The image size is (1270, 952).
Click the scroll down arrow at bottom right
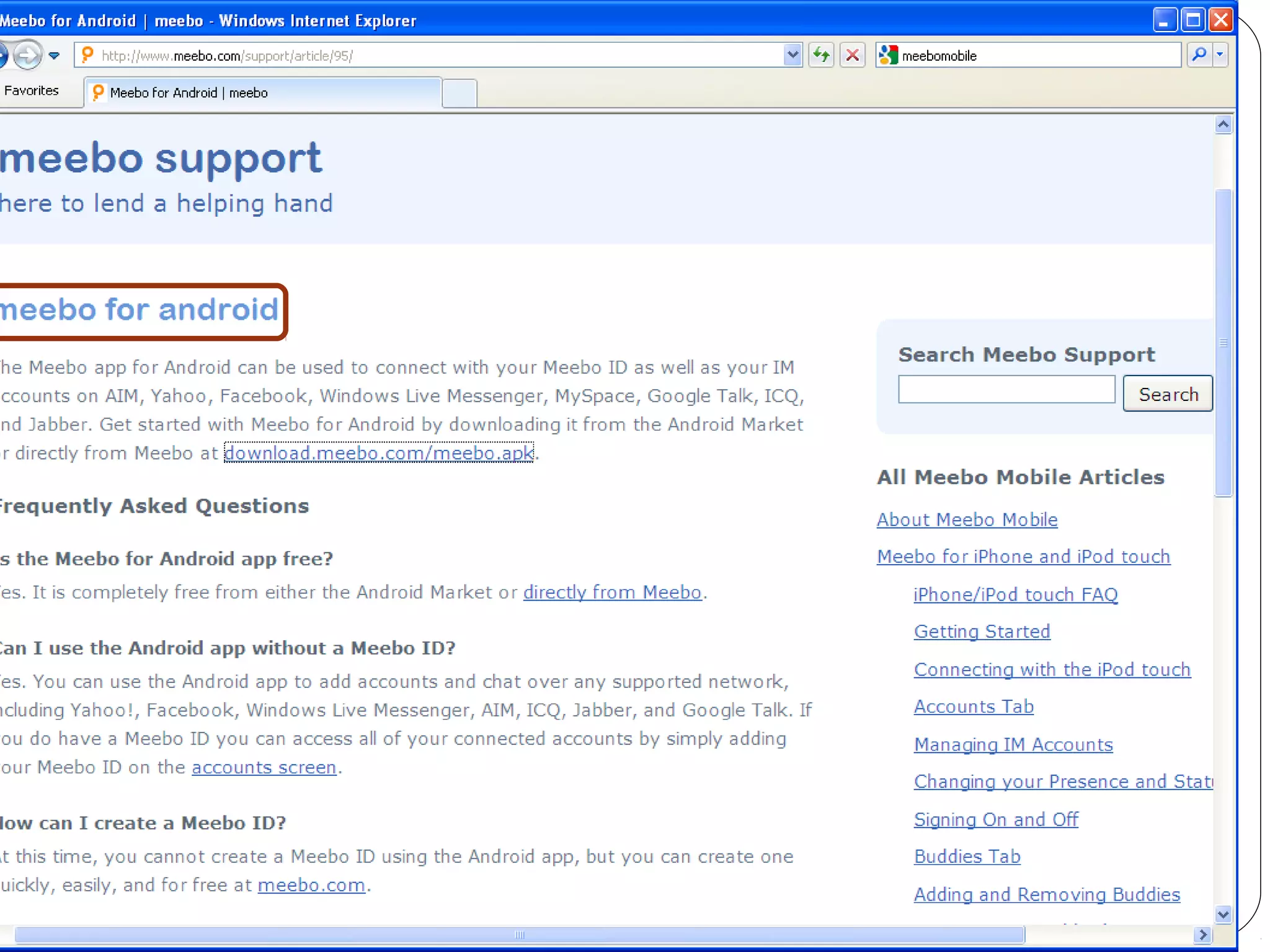pyautogui.click(x=1223, y=914)
